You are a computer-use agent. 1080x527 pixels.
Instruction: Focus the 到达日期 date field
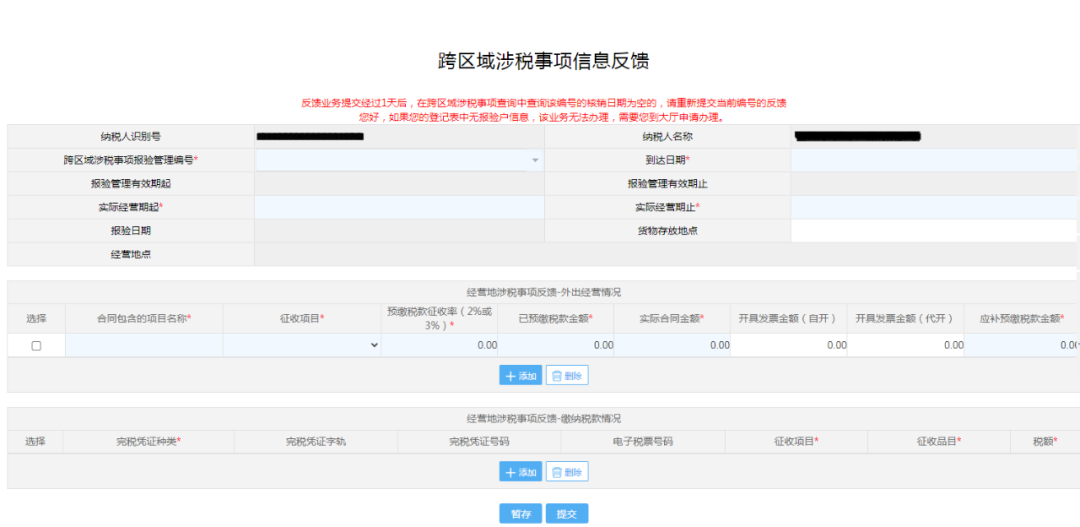934,160
